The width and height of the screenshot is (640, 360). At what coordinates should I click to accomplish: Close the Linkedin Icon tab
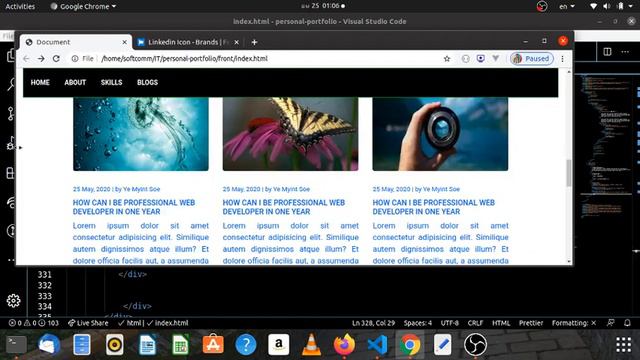click(236, 42)
